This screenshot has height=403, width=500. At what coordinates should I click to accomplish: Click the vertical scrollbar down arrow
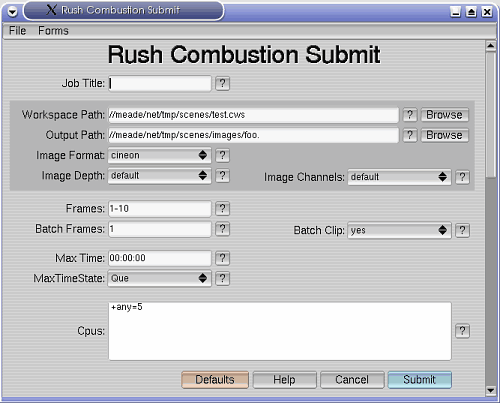click(490, 390)
